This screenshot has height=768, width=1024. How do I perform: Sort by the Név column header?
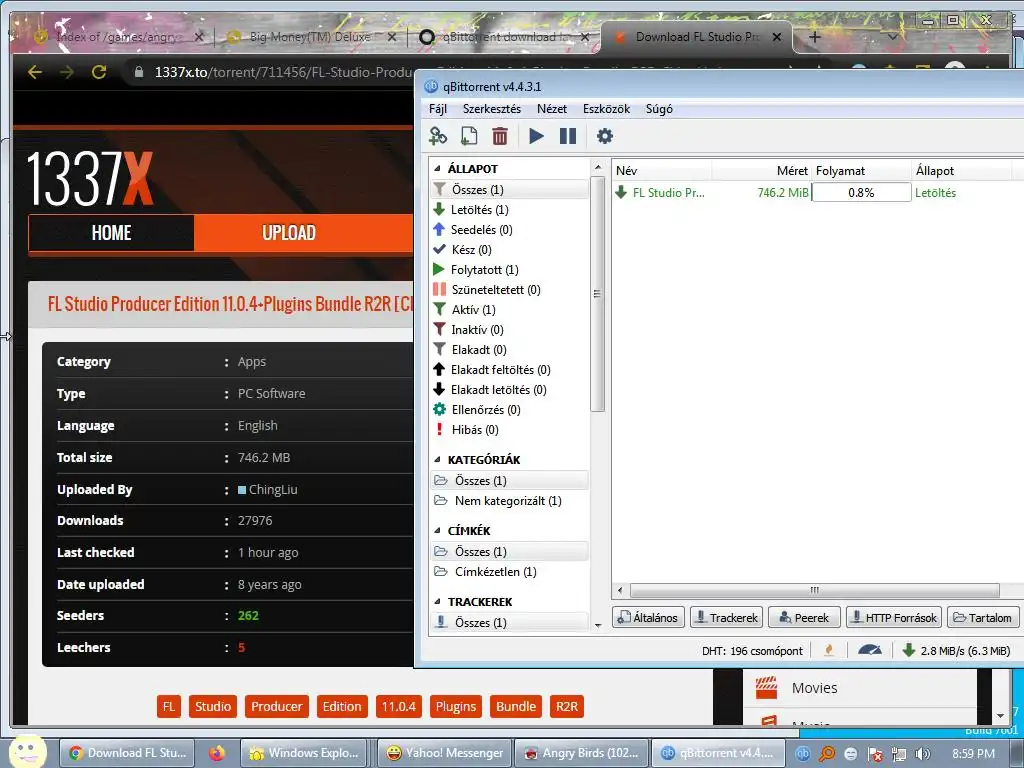pyautogui.click(x=662, y=170)
